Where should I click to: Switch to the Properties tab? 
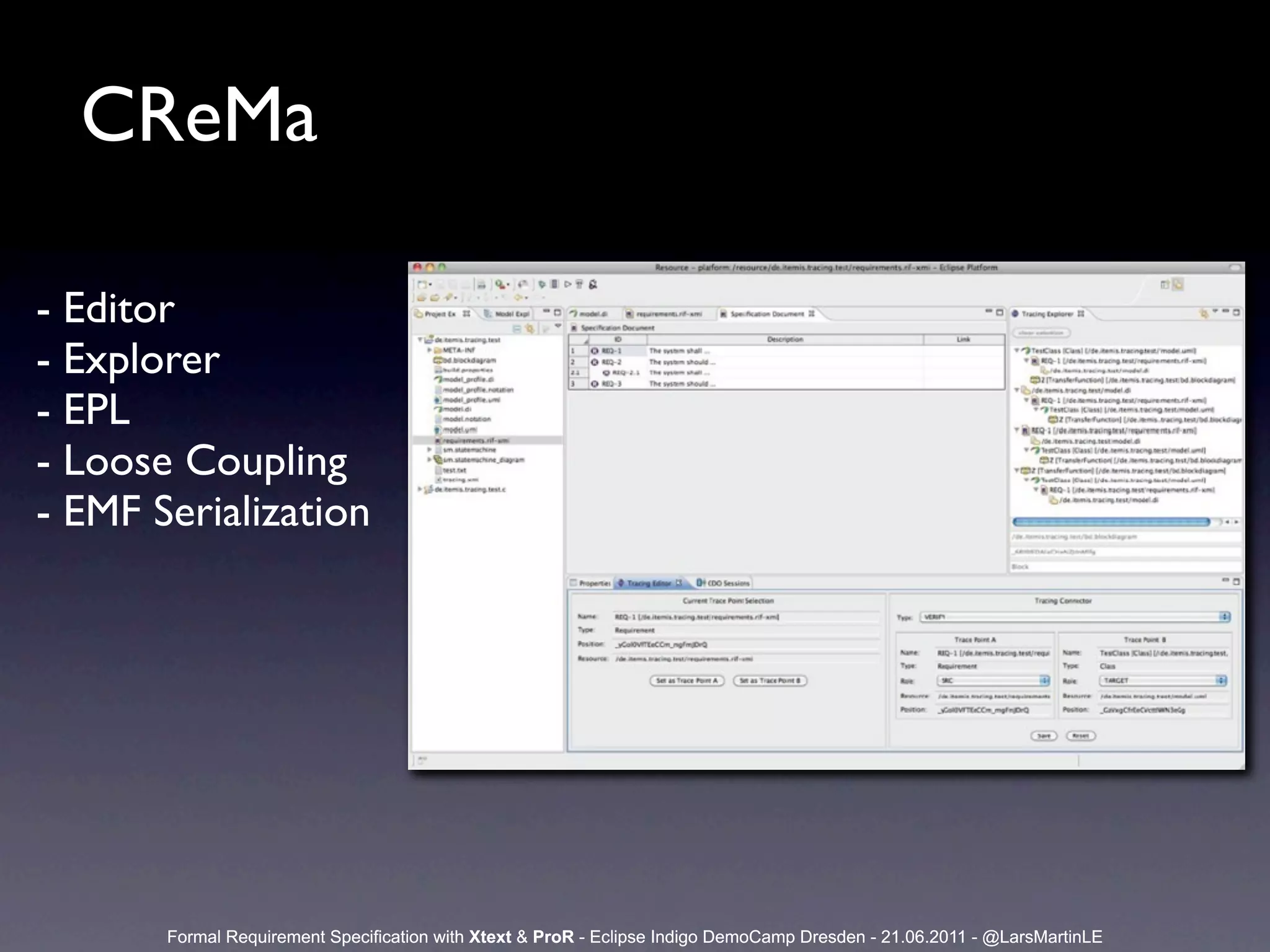click(590, 583)
